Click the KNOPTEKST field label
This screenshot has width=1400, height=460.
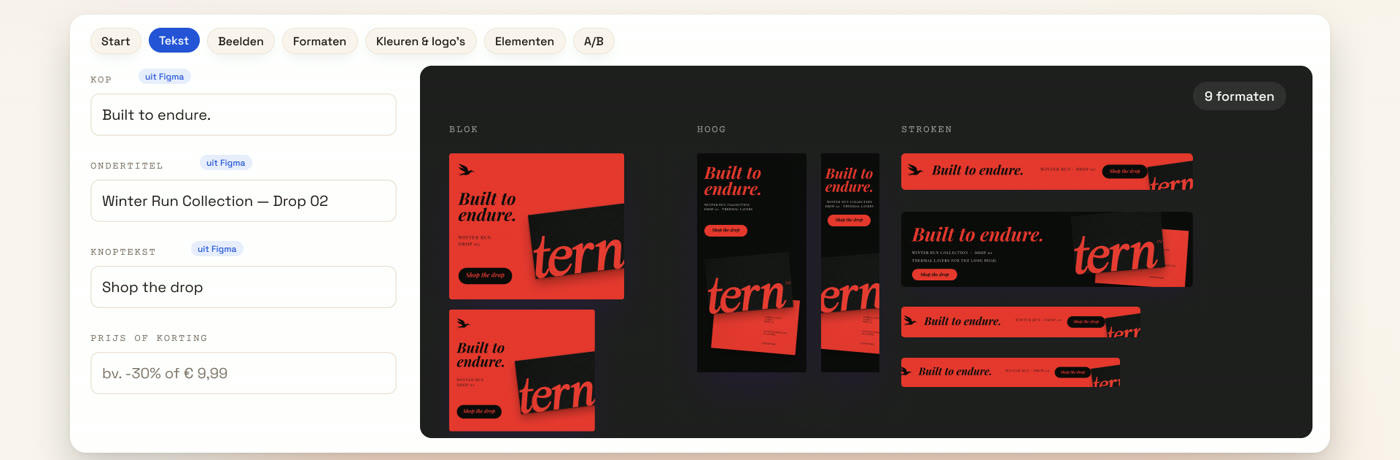coord(123,252)
